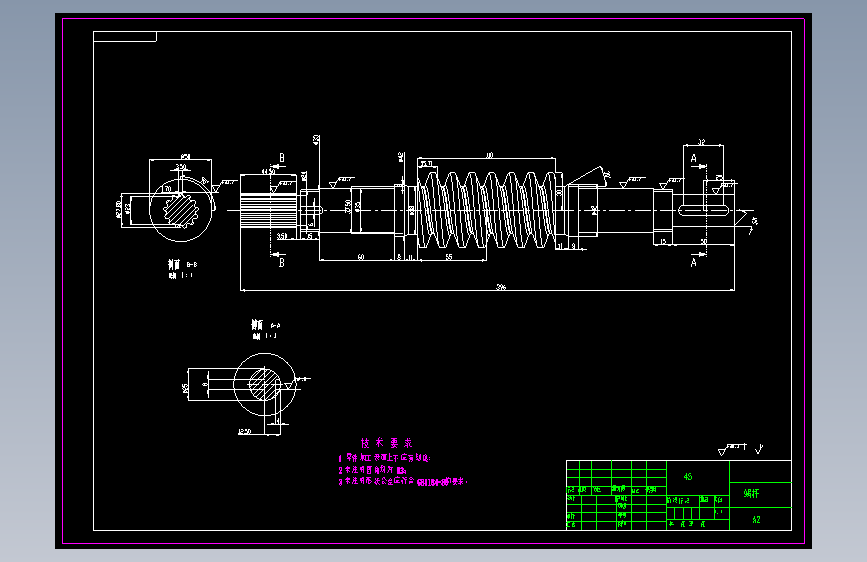Click the worm thread coils on the shaft
Image resolution: width=867 pixels, height=562 pixels.
tap(487, 210)
